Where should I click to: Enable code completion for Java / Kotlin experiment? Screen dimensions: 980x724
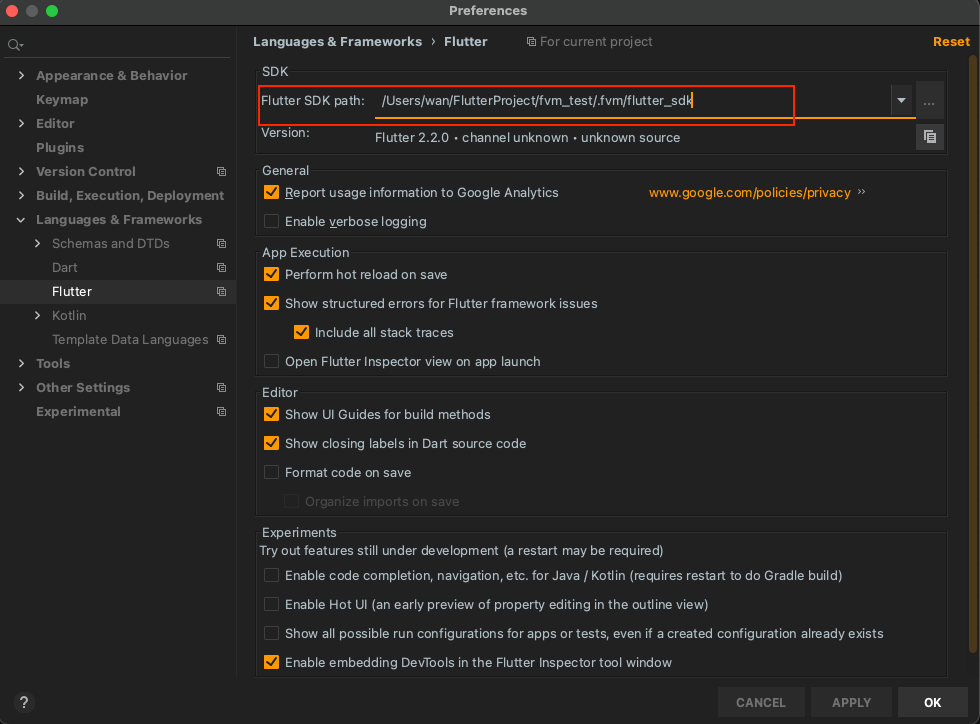271,575
